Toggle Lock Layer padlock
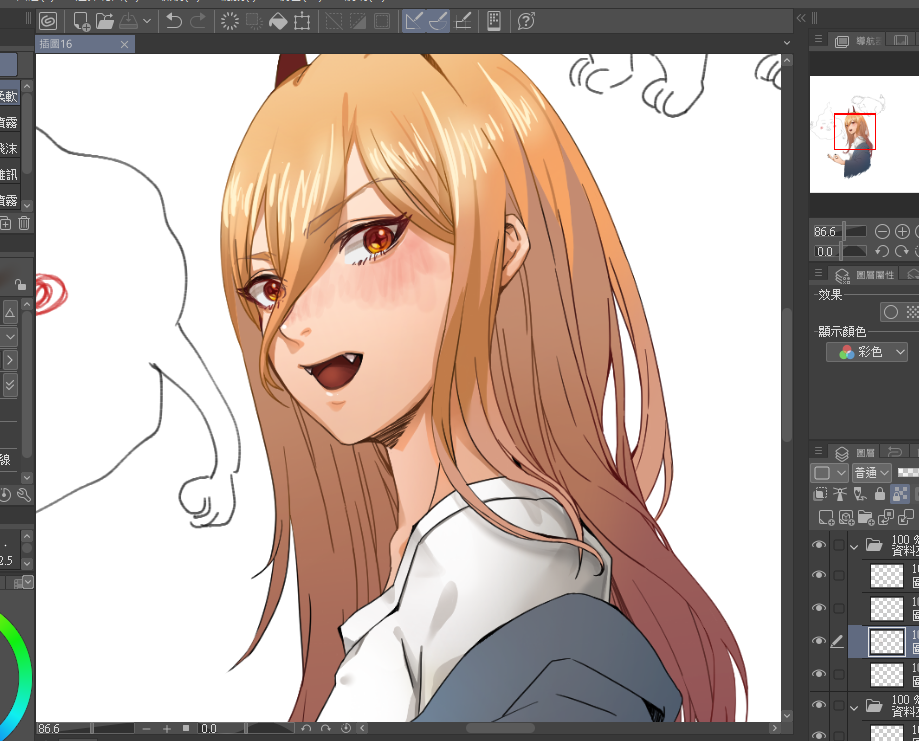Image resolution: width=919 pixels, height=741 pixels. click(880, 494)
